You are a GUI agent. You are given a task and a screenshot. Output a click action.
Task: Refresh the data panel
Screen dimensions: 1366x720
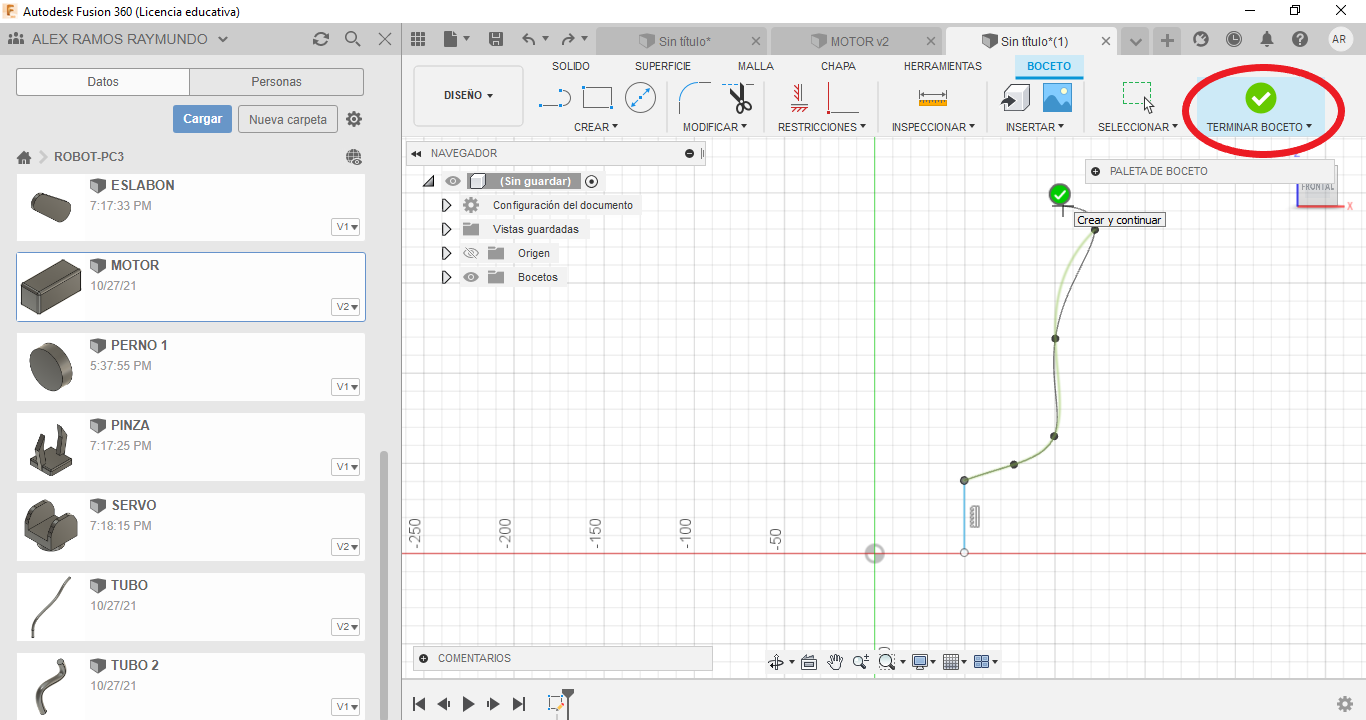[x=320, y=39]
